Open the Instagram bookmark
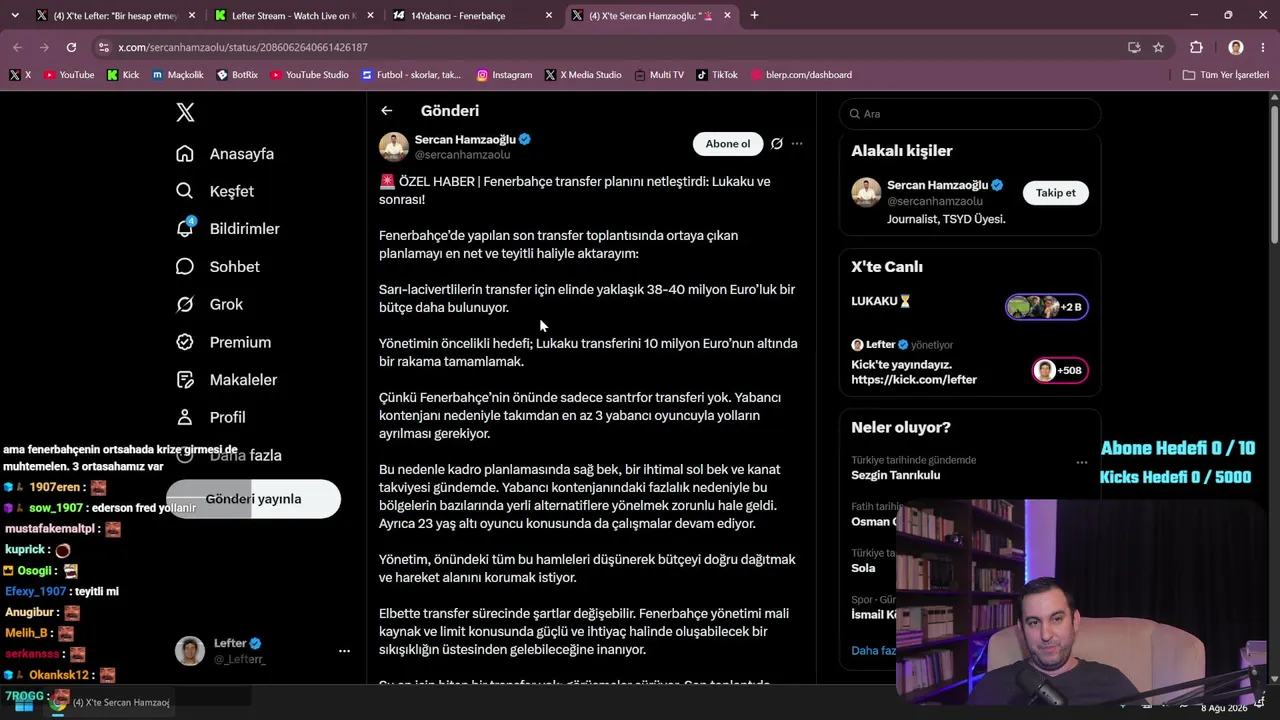This screenshot has width=1280, height=720. [504, 75]
